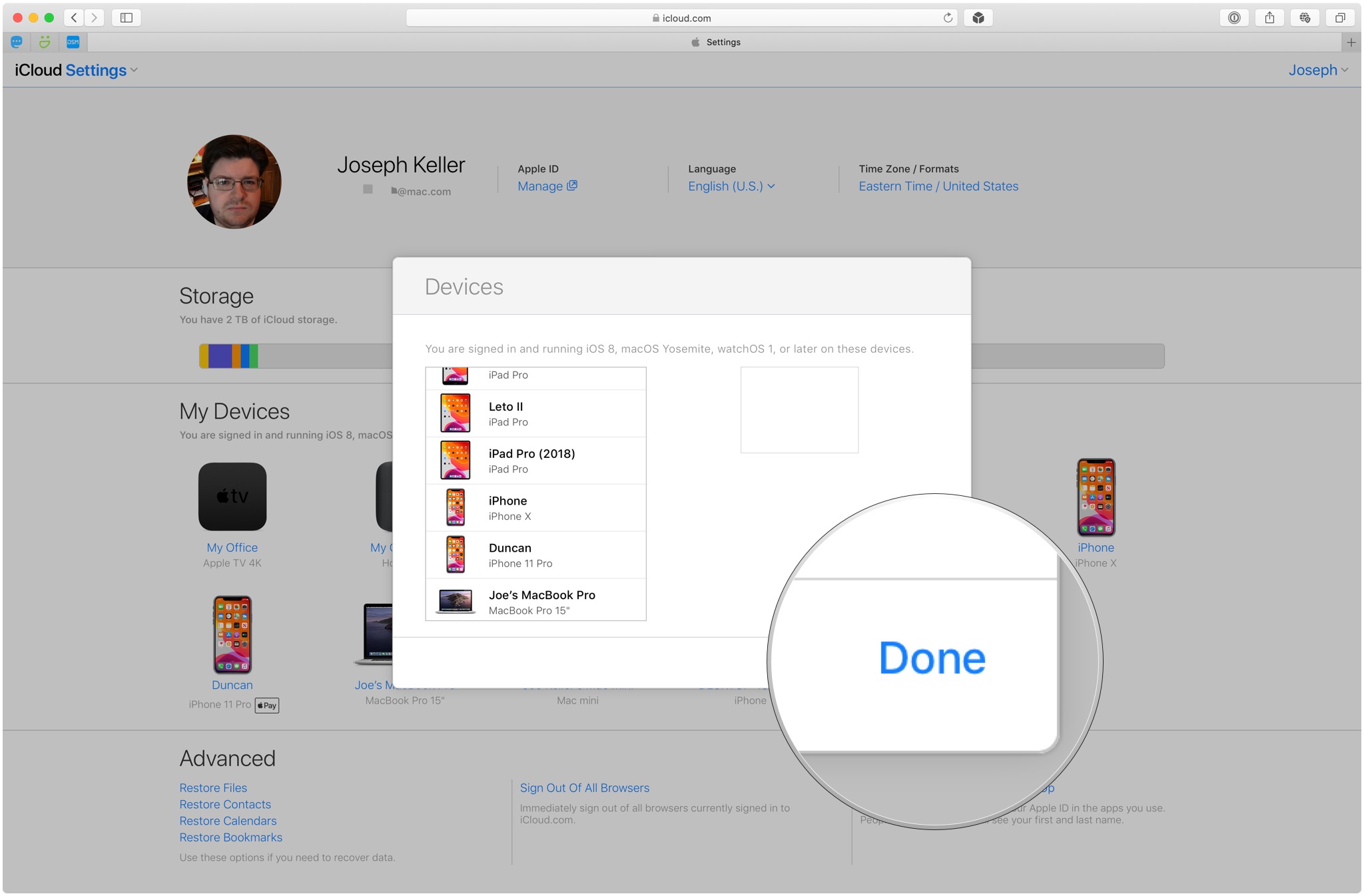Click Sign Out Of All Browsers link
This screenshot has width=1364, height=896.
[584, 788]
